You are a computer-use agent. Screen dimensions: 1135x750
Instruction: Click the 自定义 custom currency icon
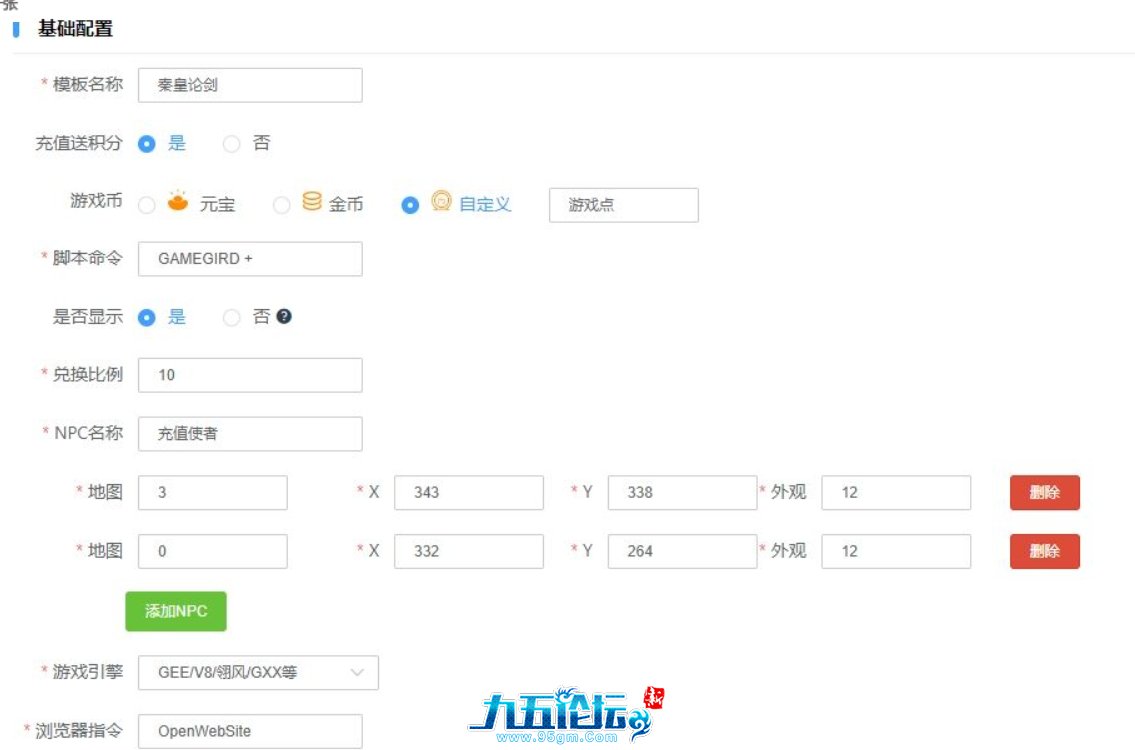(441, 201)
